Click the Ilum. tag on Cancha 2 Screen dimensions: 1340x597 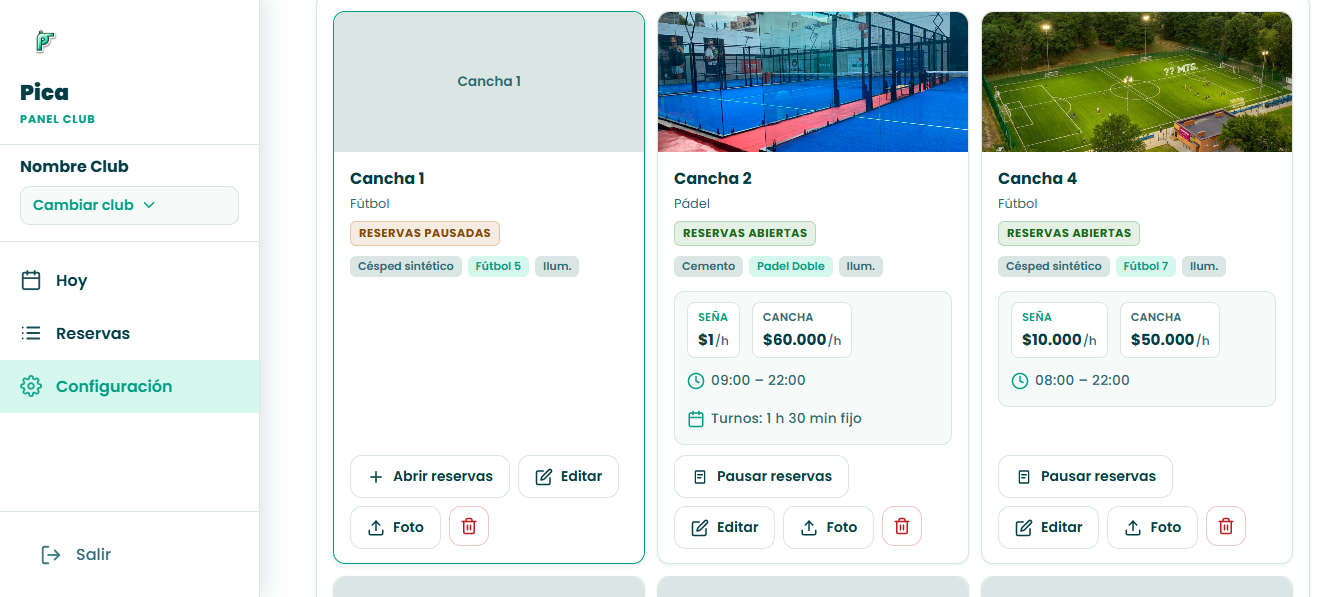(x=861, y=267)
